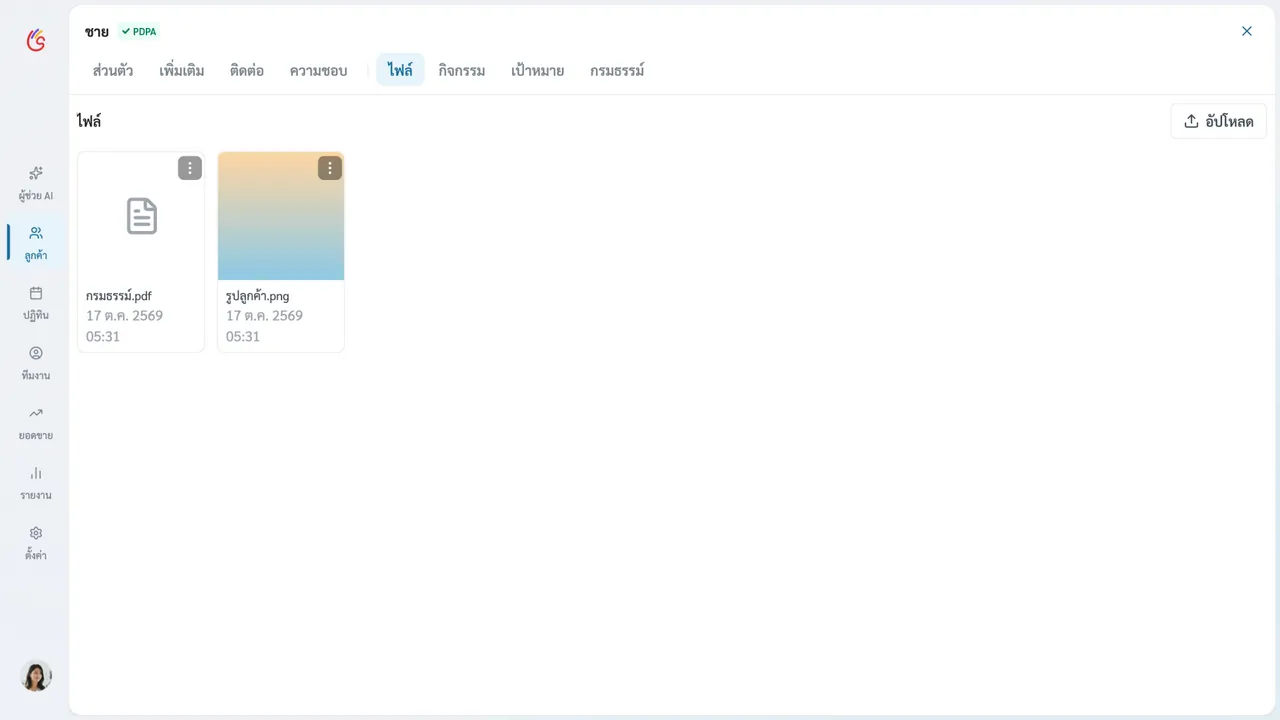
Task: Click the date under รูปลูกค้า.png
Action: (x=264, y=326)
